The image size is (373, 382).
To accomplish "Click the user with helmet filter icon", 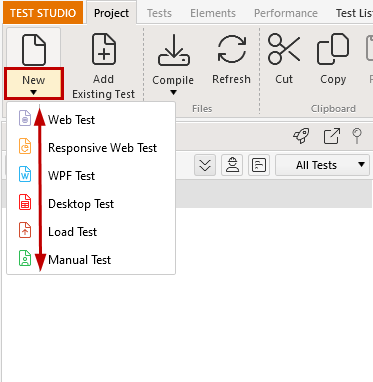I will (x=232, y=165).
